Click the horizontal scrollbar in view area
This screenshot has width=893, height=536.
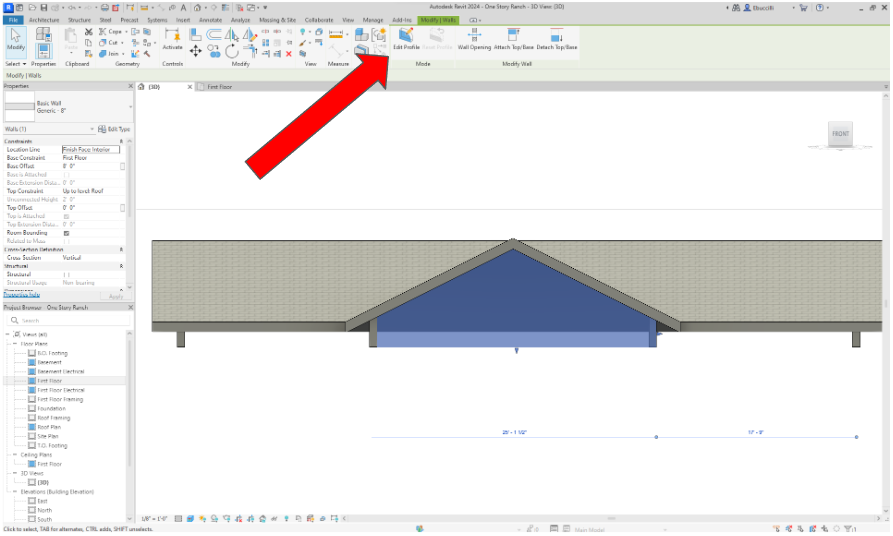tap(612, 518)
